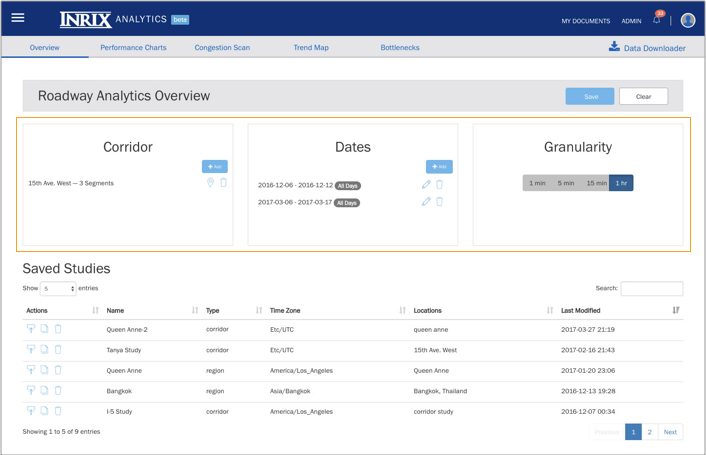Copy the Tanya Study
706x455 pixels.
coord(44,349)
